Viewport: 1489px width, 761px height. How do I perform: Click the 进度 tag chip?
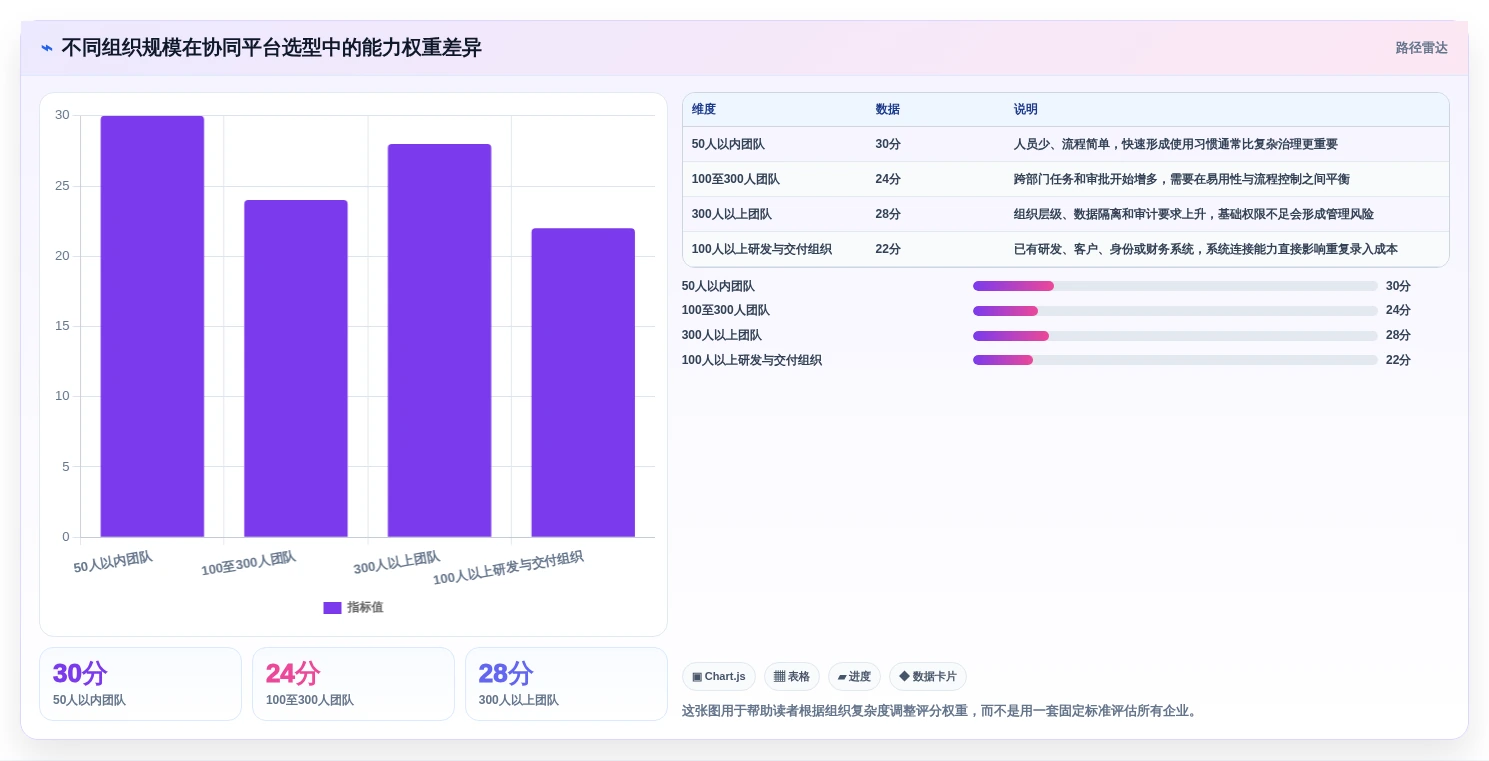pos(854,677)
